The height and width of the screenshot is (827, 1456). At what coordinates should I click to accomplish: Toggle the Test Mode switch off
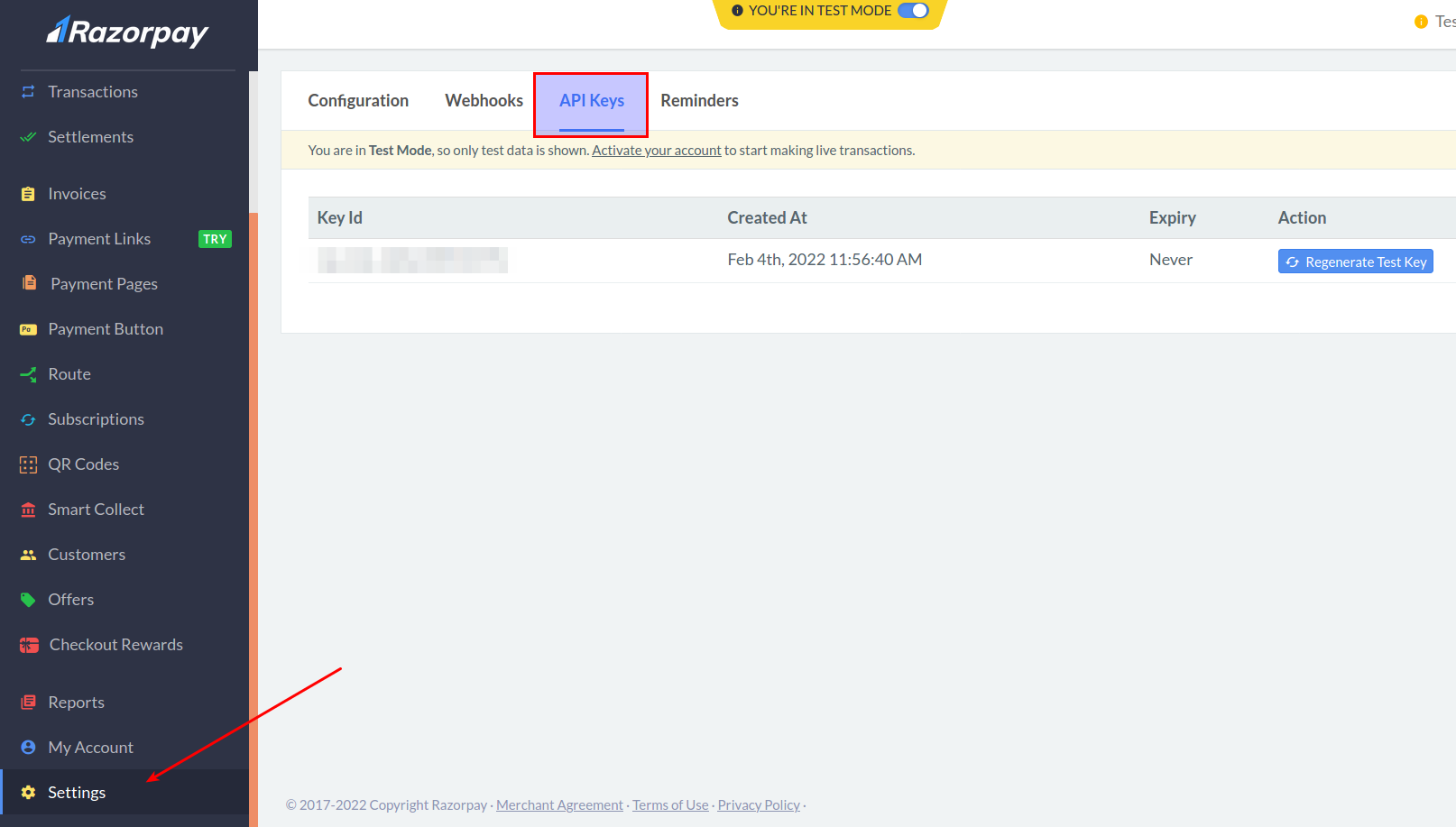point(913,11)
